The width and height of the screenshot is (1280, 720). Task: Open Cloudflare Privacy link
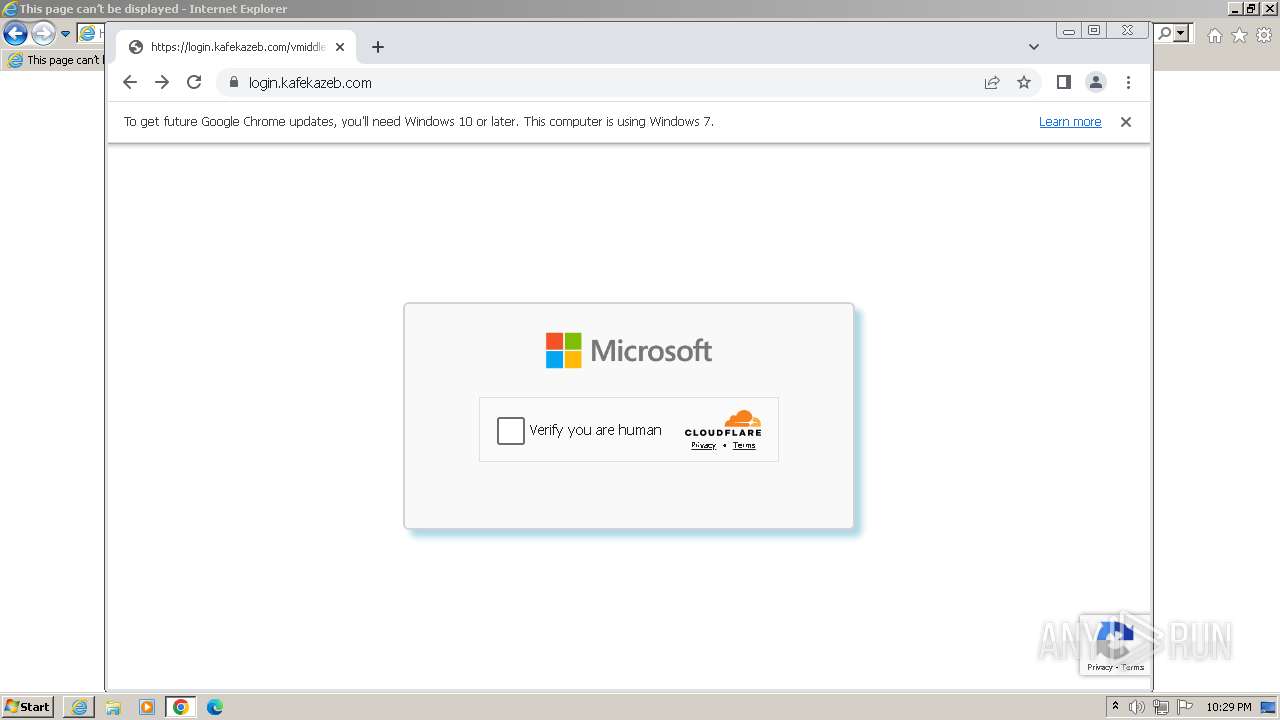[x=703, y=445]
